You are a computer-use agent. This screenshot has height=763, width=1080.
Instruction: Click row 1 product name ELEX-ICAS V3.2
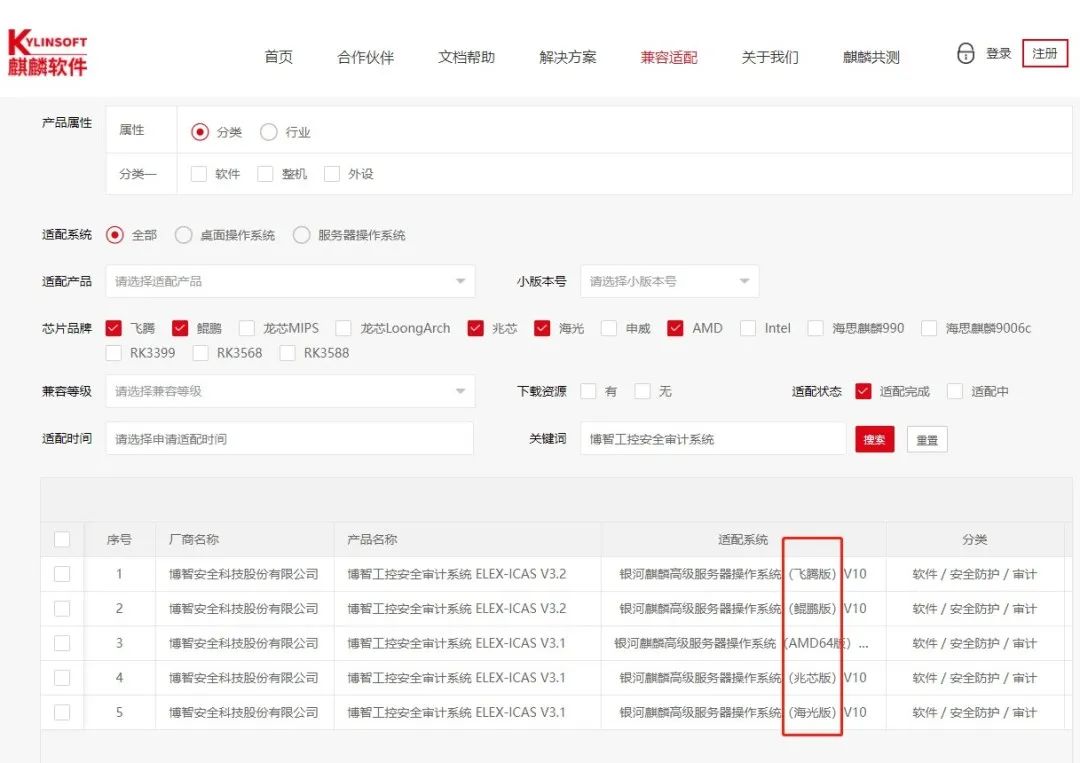[x=457, y=574]
